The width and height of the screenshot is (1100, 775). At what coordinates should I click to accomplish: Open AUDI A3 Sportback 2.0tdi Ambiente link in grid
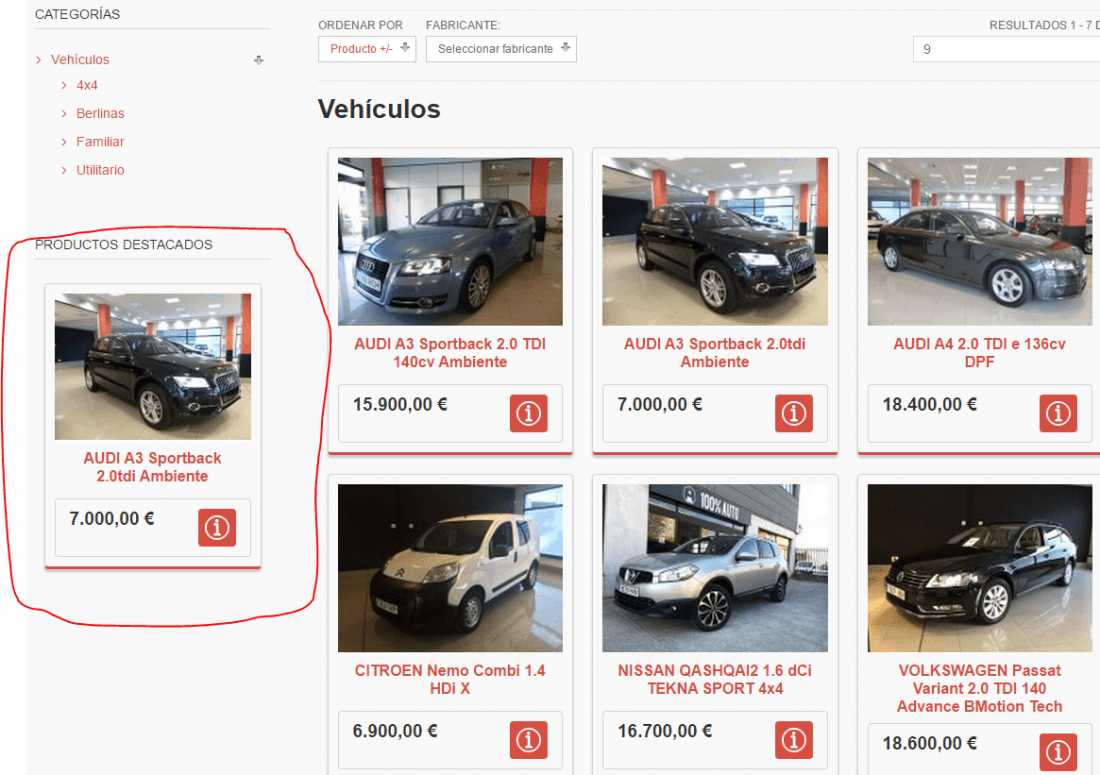click(x=715, y=353)
